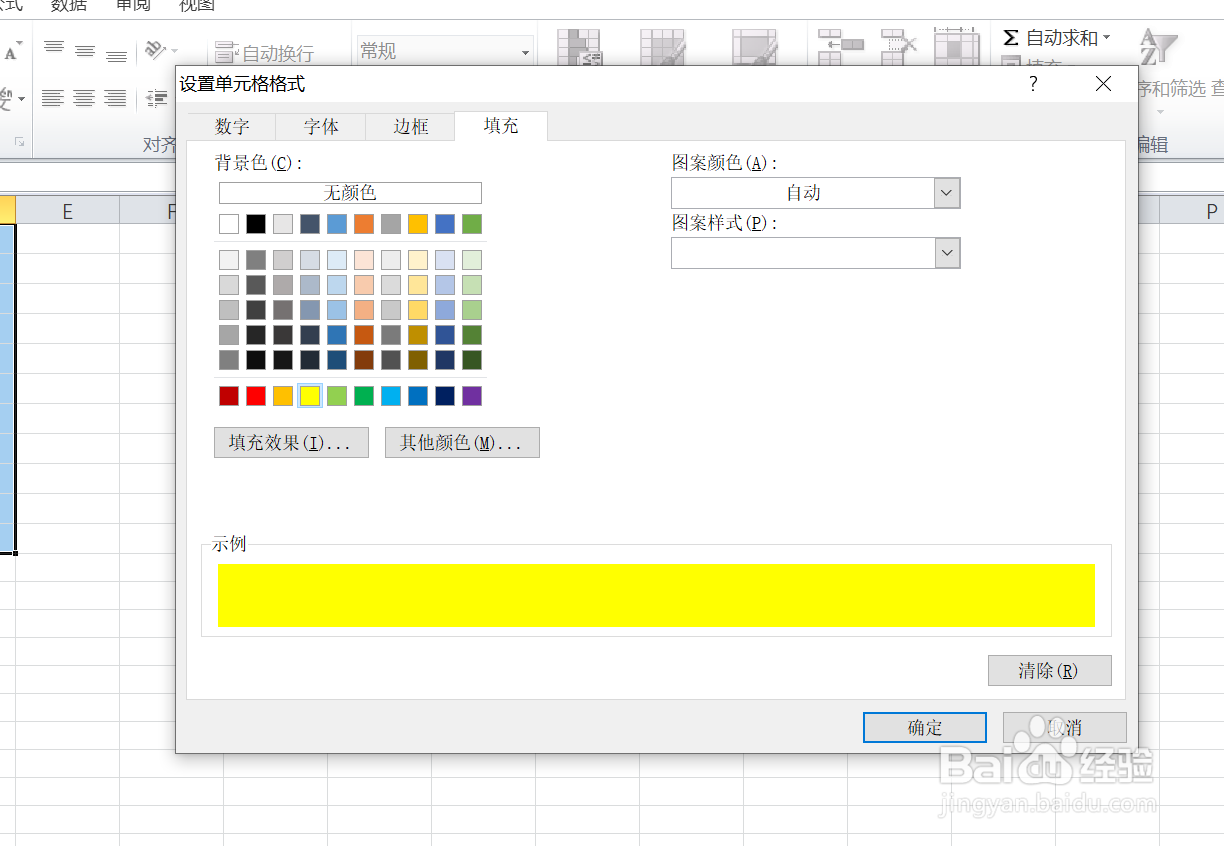
Task: Open the sort and filter icon
Action: 1158,46
